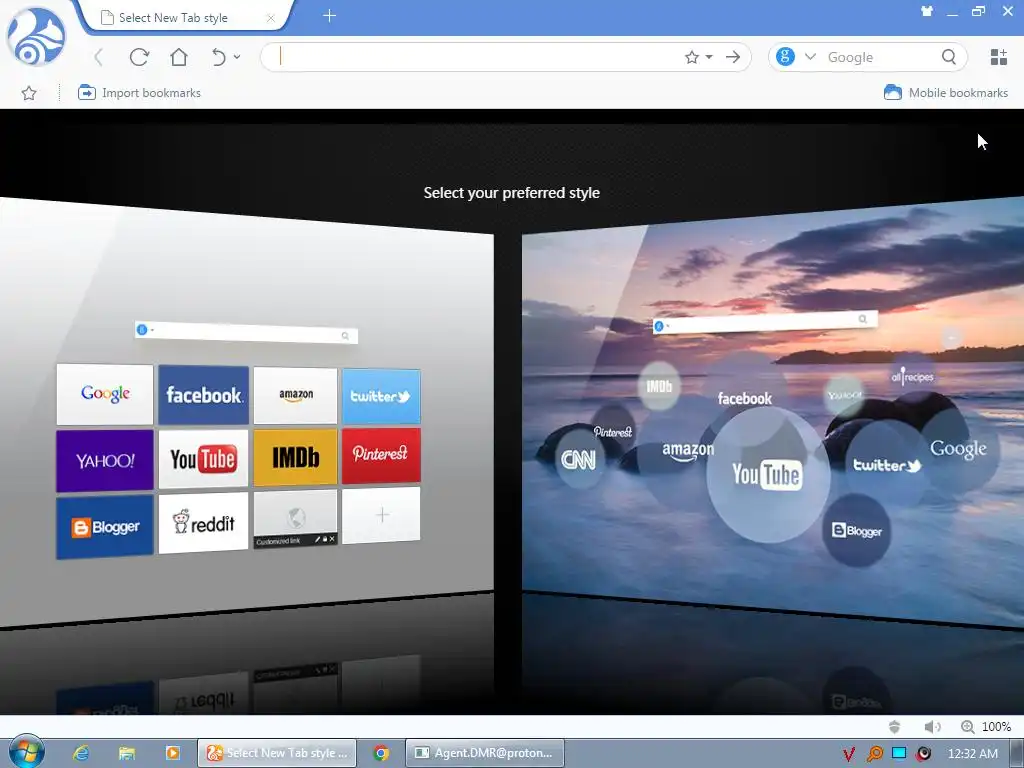Click the CNN bubble
Viewport: 1024px width, 768px height.
(x=579, y=460)
